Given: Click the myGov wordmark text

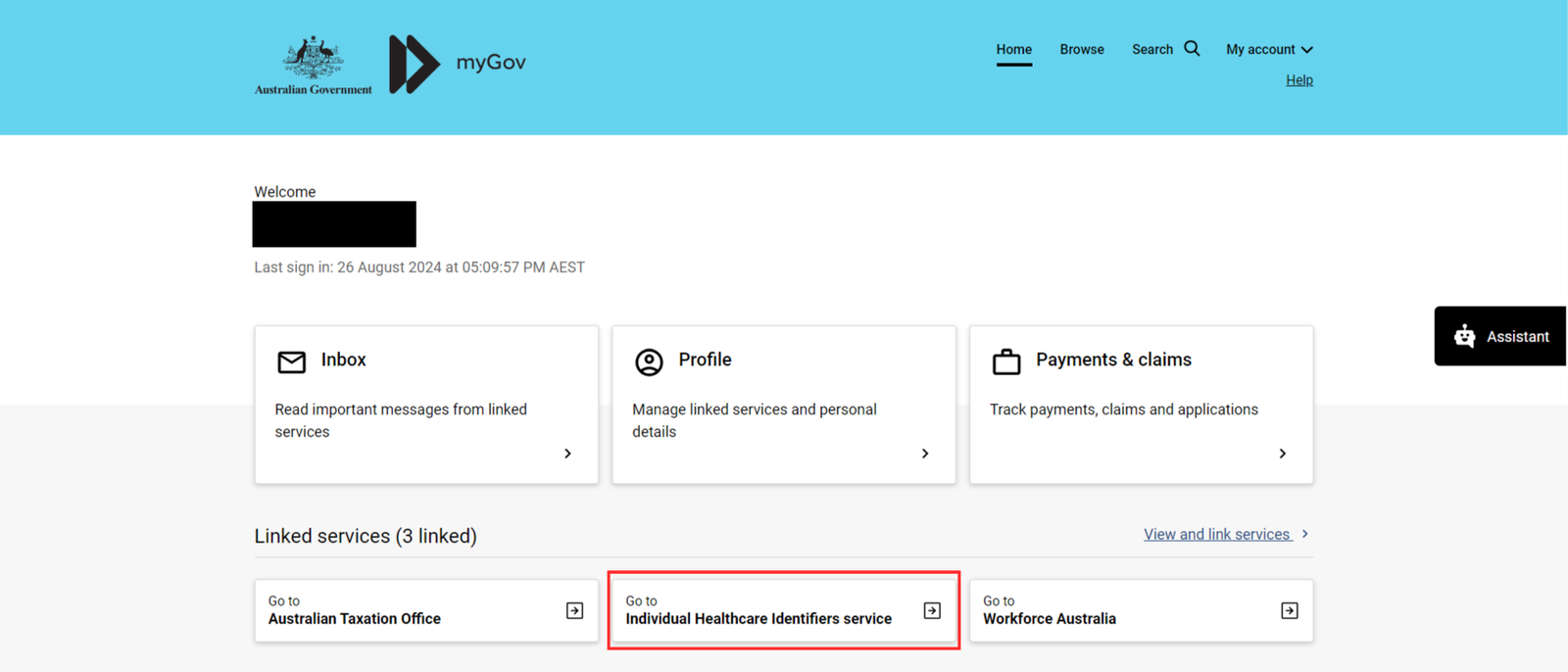Looking at the screenshot, I should [x=491, y=63].
